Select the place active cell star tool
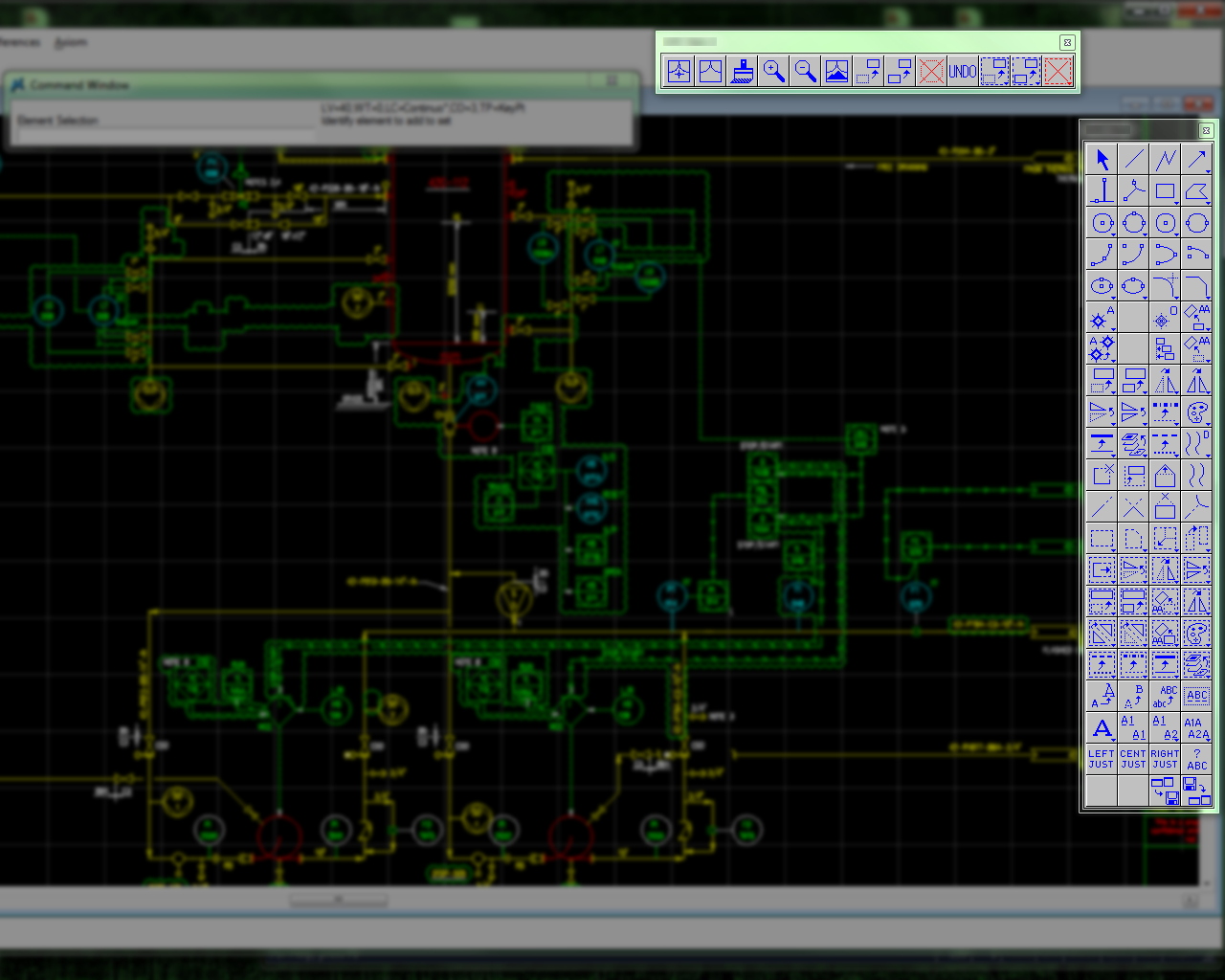The image size is (1225, 980). click(x=1102, y=317)
